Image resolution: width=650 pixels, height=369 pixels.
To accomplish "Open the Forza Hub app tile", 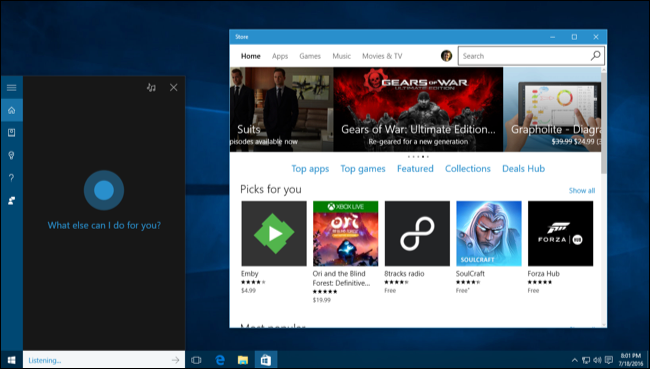I will pos(560,233).
